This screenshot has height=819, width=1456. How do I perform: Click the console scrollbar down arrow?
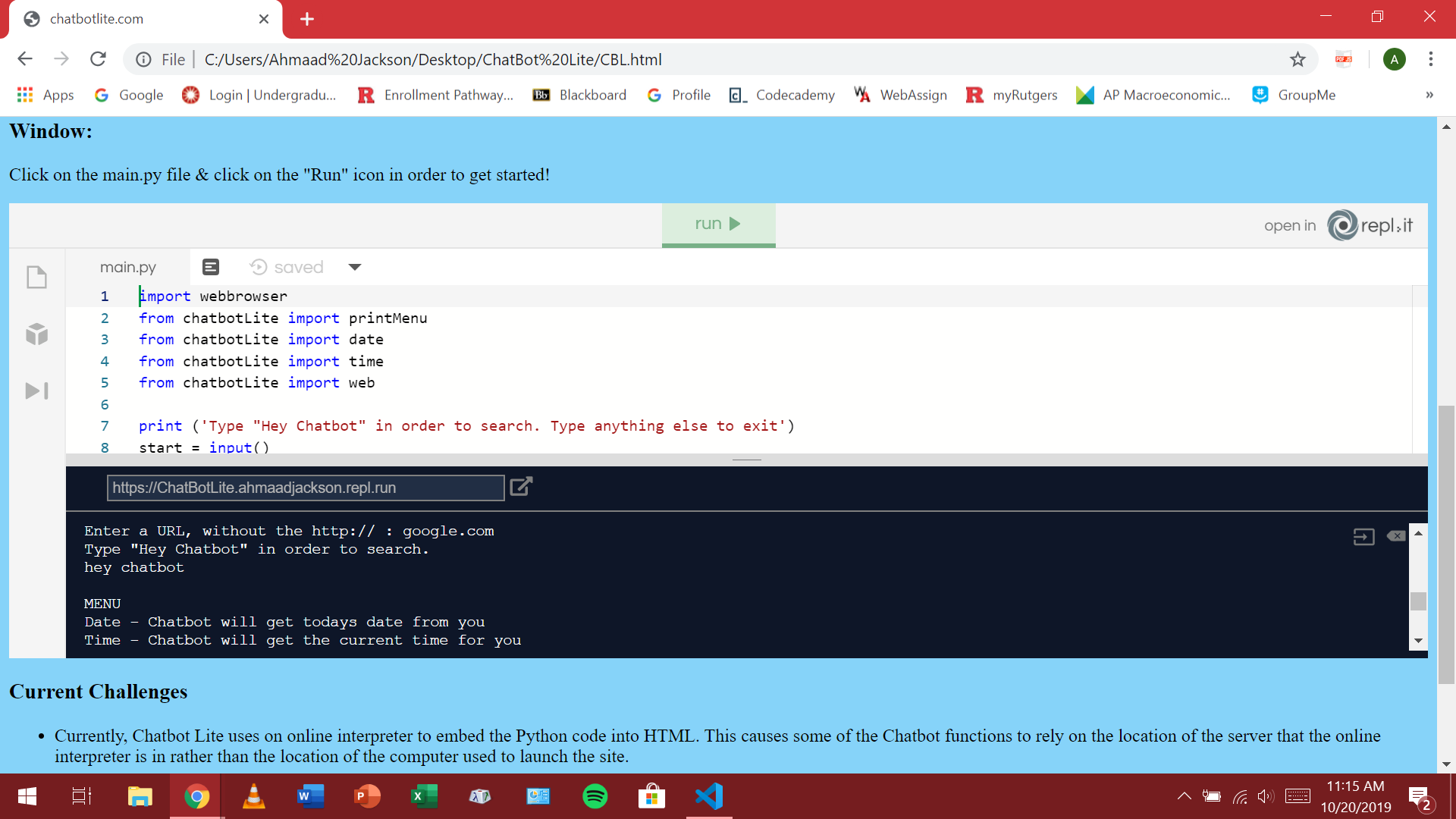(x=1418, y=641)
